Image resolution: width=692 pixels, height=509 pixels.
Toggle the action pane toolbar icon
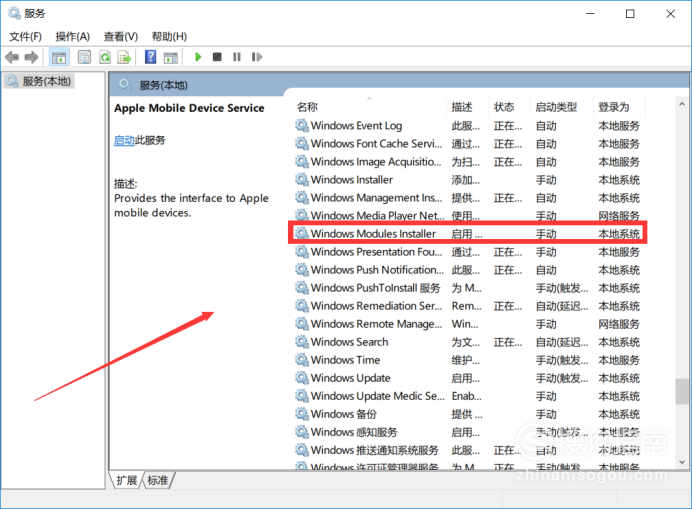coord(170,57)
